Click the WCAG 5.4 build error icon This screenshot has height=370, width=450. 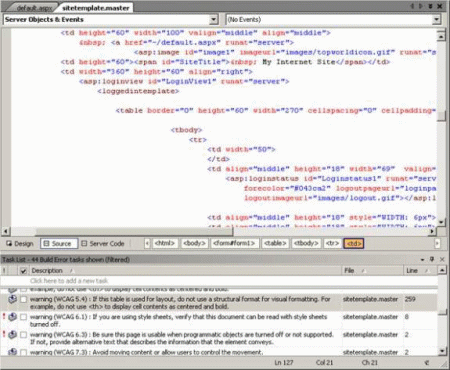(13, 299)
